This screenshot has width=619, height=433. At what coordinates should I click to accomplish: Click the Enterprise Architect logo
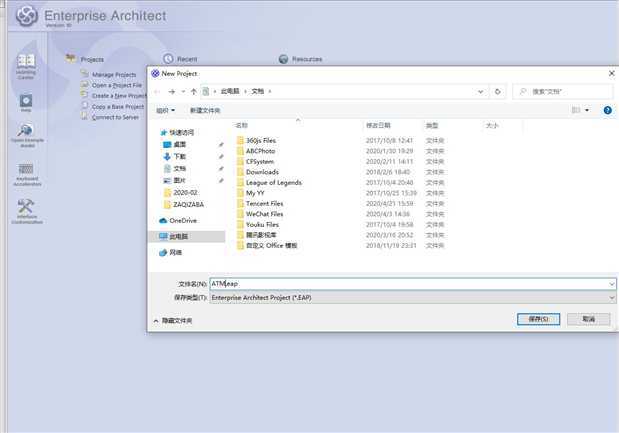(x=26, y=16)
